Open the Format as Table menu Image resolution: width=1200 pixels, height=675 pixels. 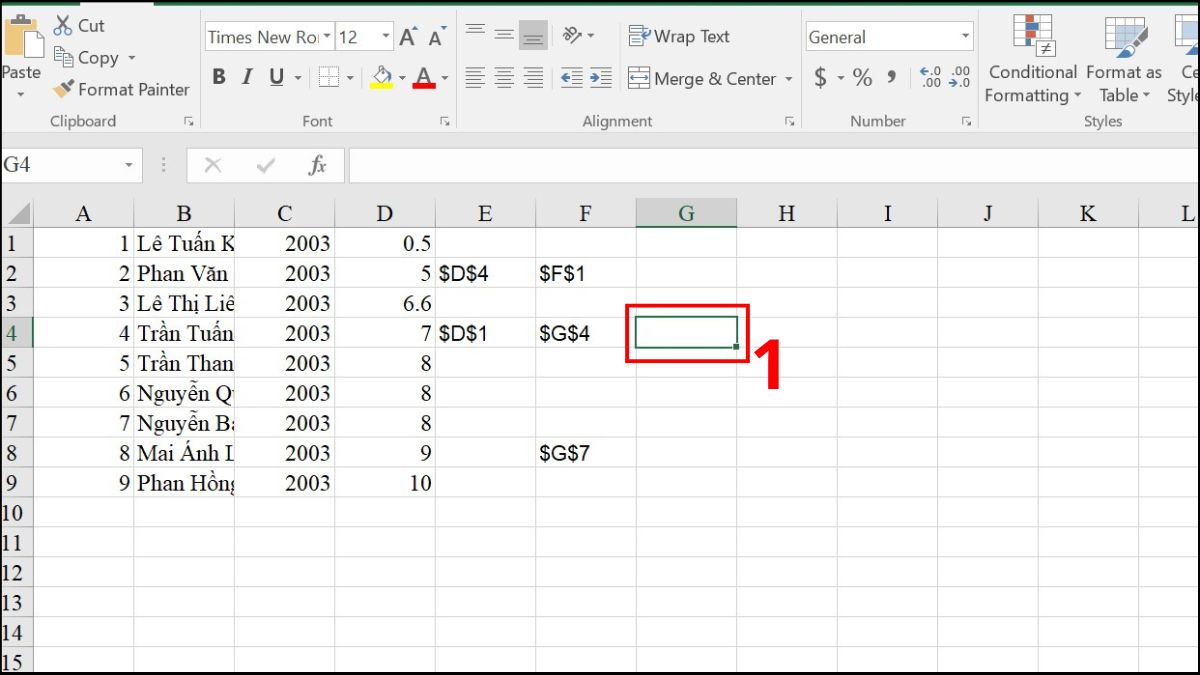pyautogui.click(x=1122, y=60)
